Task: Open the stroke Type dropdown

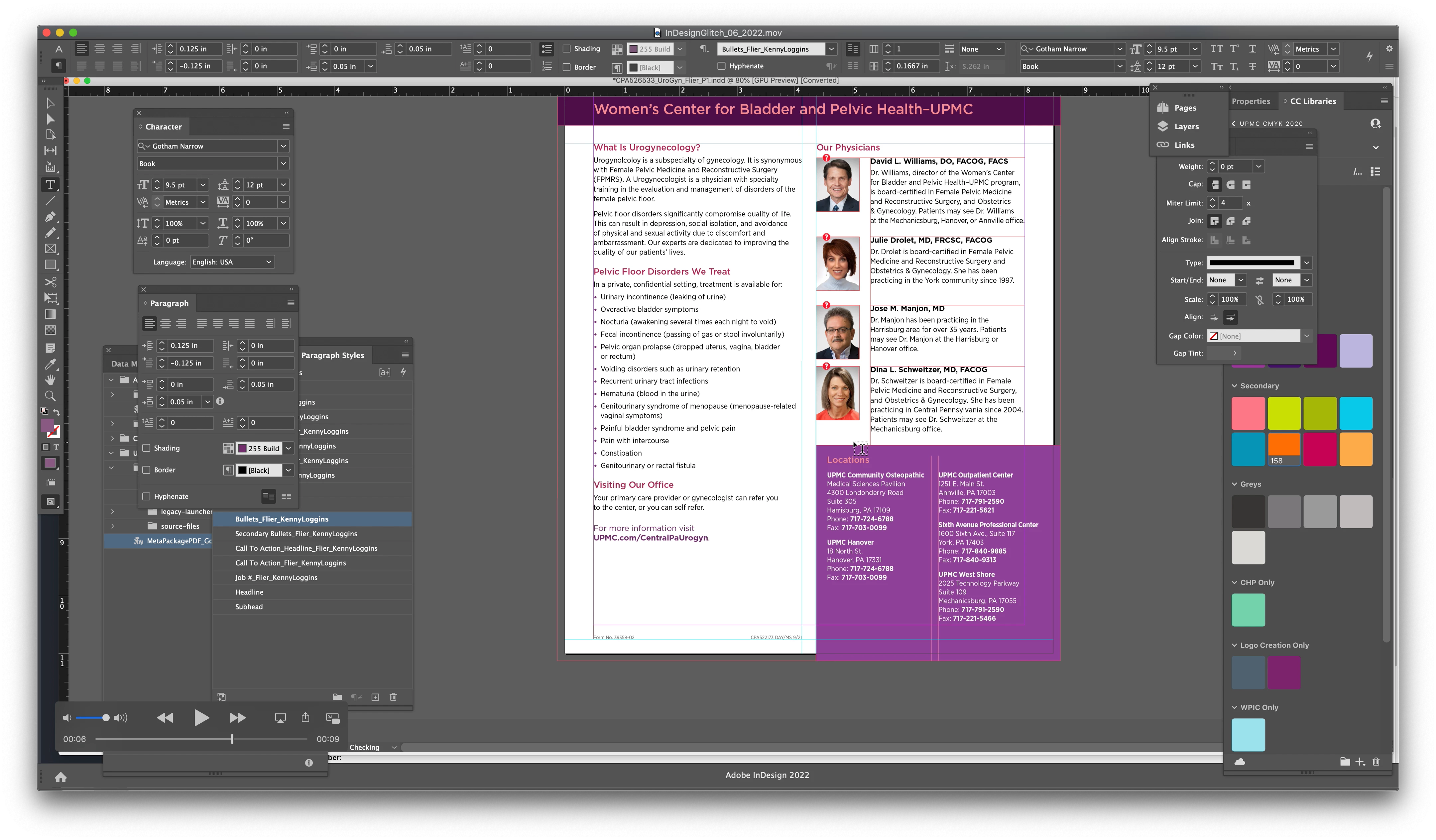Action: tap(1306, 262)
